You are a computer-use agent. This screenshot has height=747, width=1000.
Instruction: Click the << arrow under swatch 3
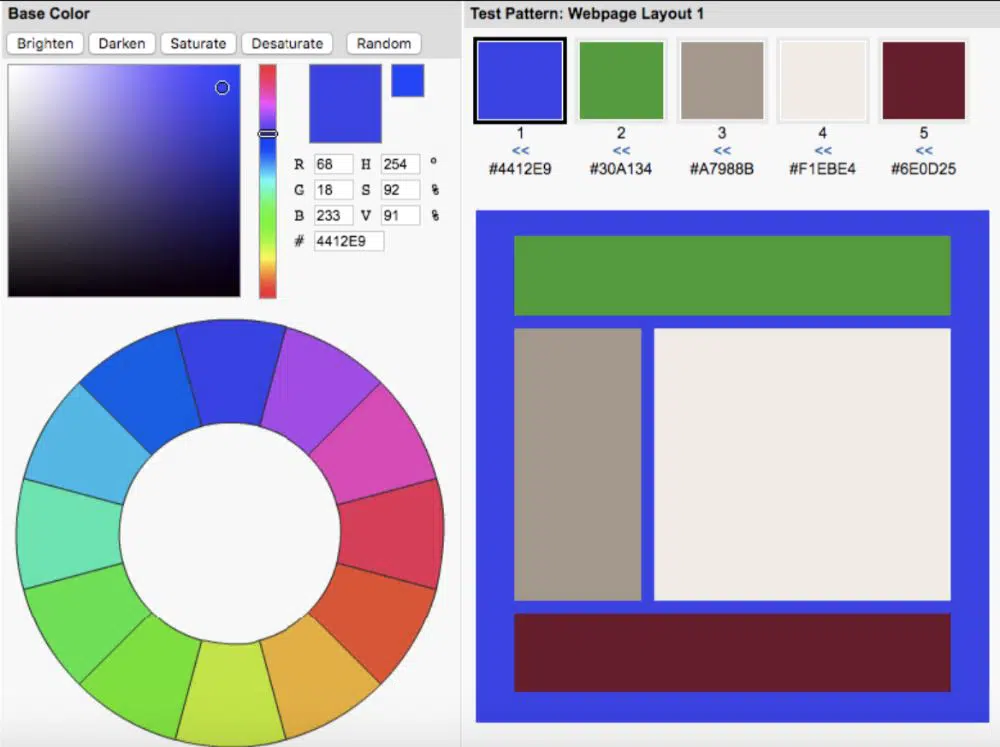coord(722,151)
